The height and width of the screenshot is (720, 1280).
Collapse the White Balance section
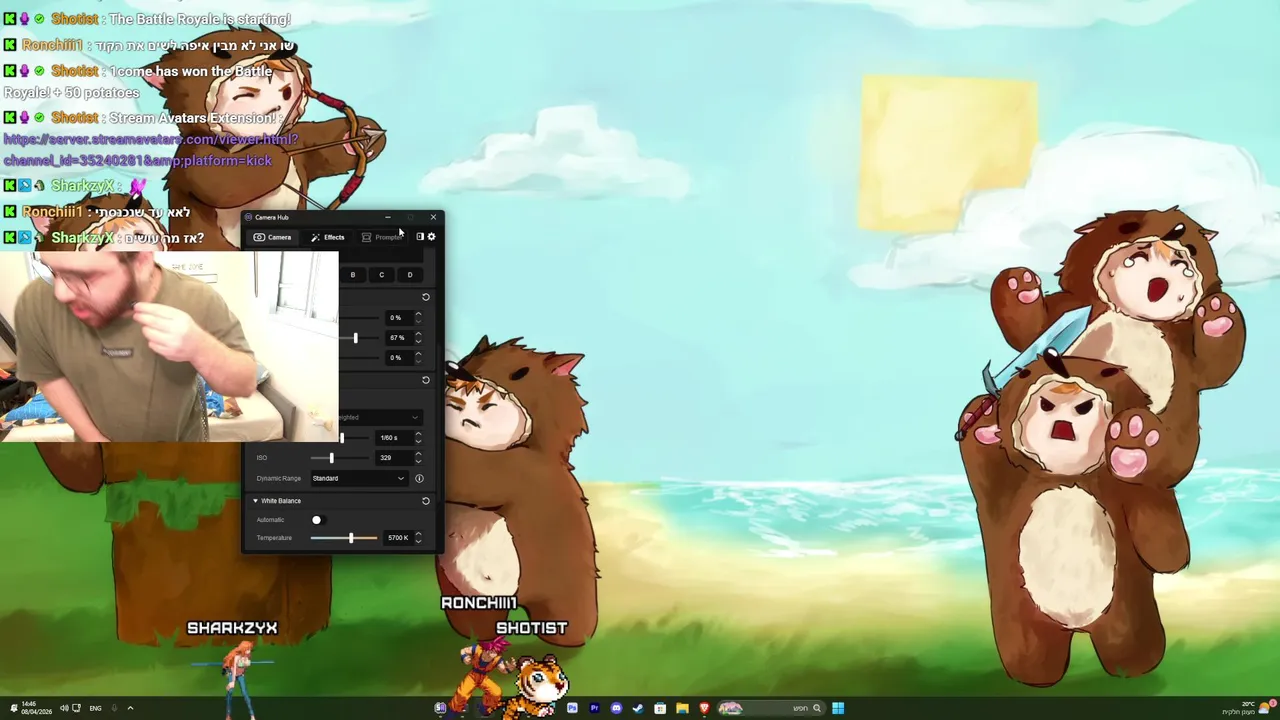tap(255, 501)
